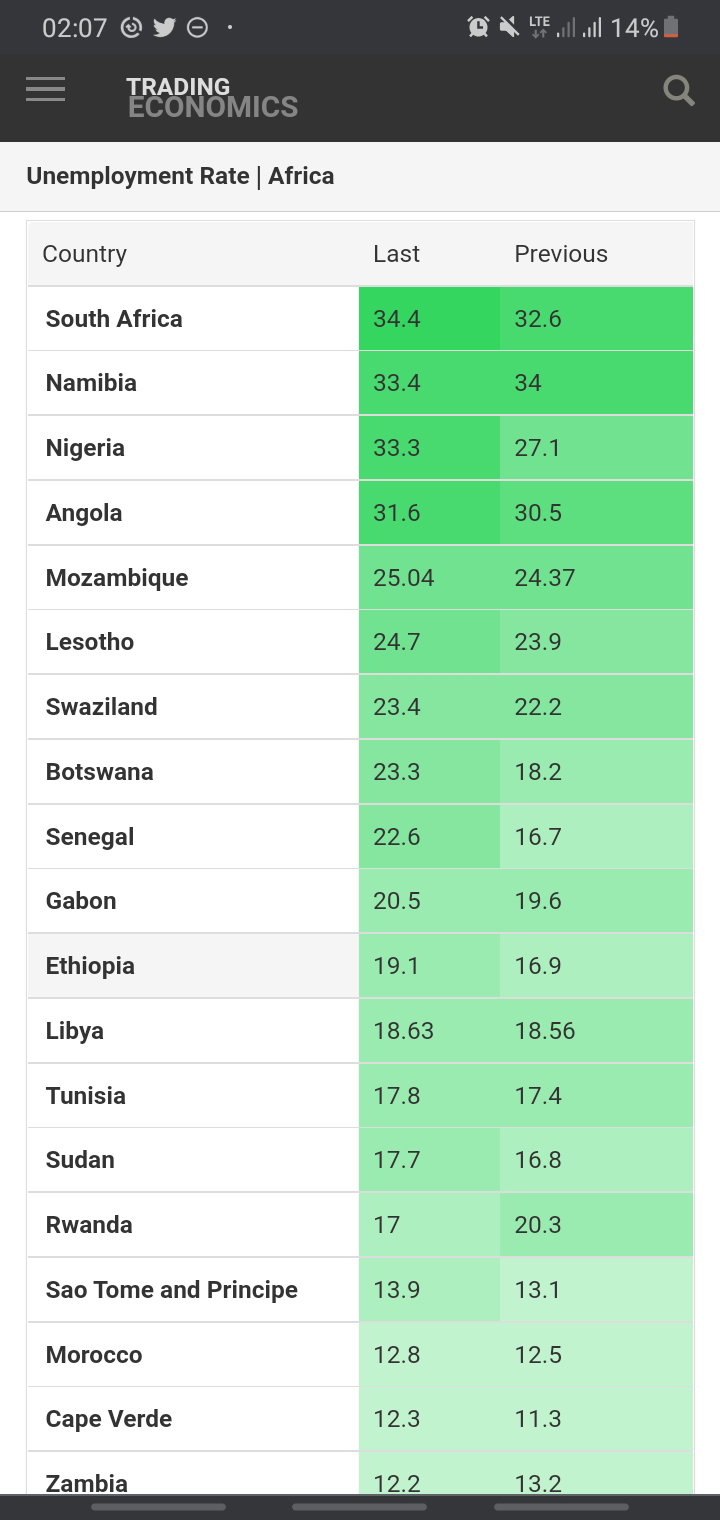The image size is (720, 1520).
Task: Open the hamburger menu
Action: point(46,89)
